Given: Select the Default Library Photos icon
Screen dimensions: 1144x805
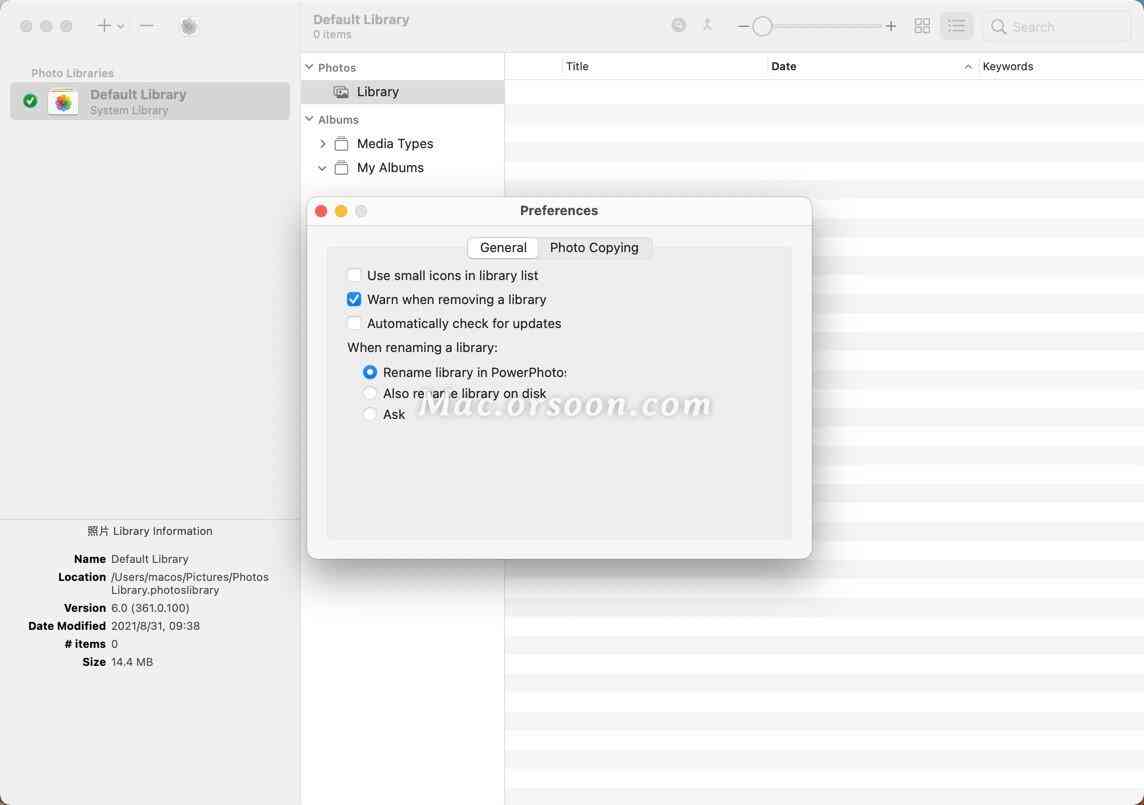Looking at the screenshot, I should 63,101.
